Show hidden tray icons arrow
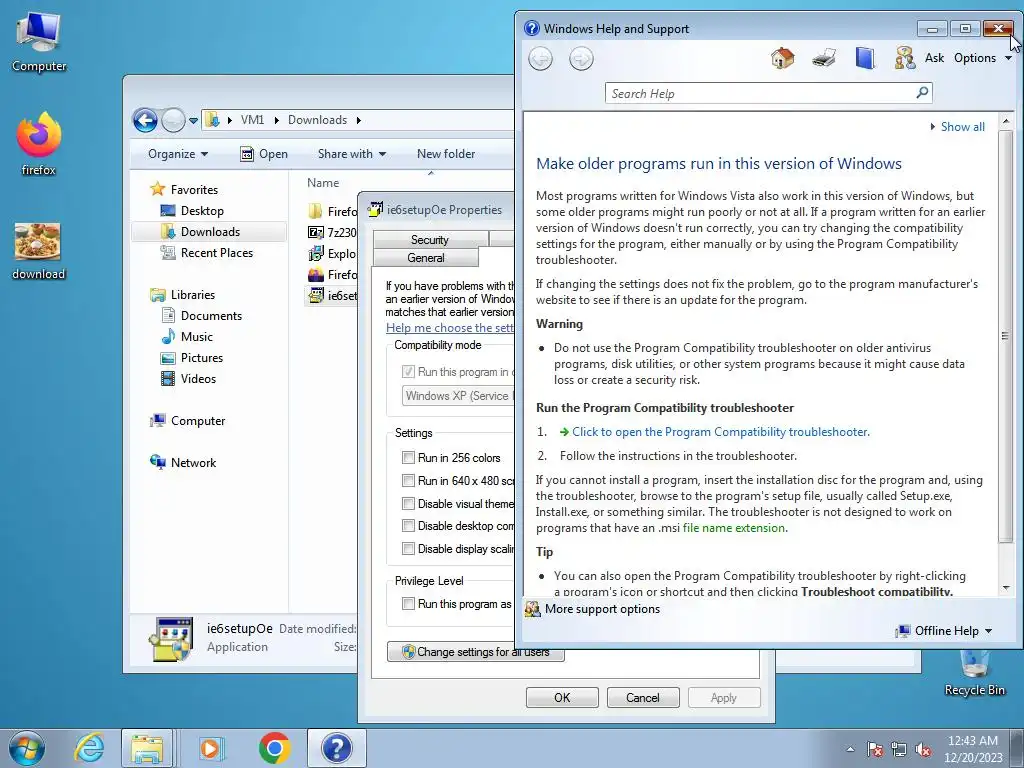This screenshot has height=768, width=1024. click(x=850, y=749)
